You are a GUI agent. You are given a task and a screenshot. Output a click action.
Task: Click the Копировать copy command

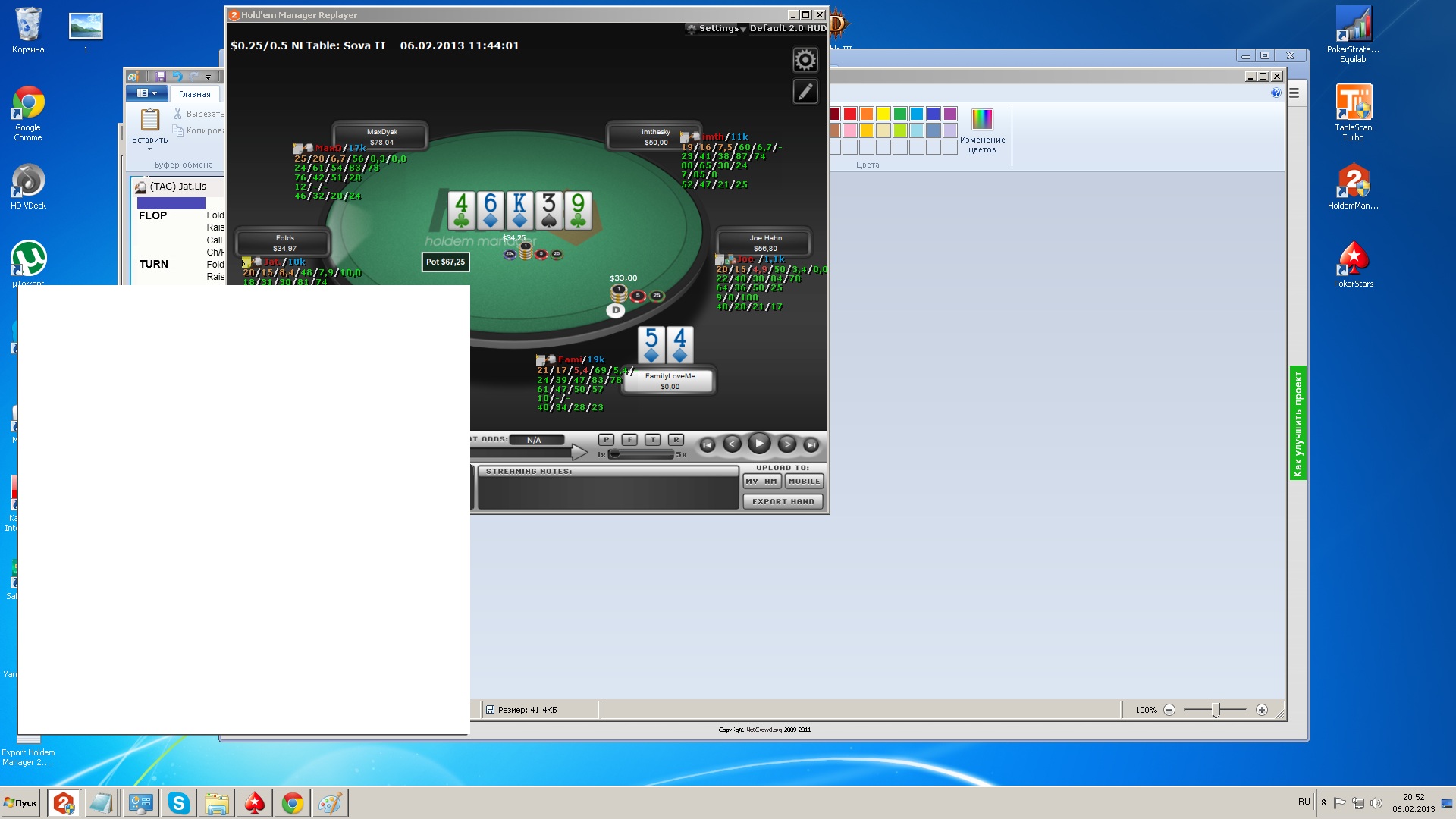(x=199, y=130)
